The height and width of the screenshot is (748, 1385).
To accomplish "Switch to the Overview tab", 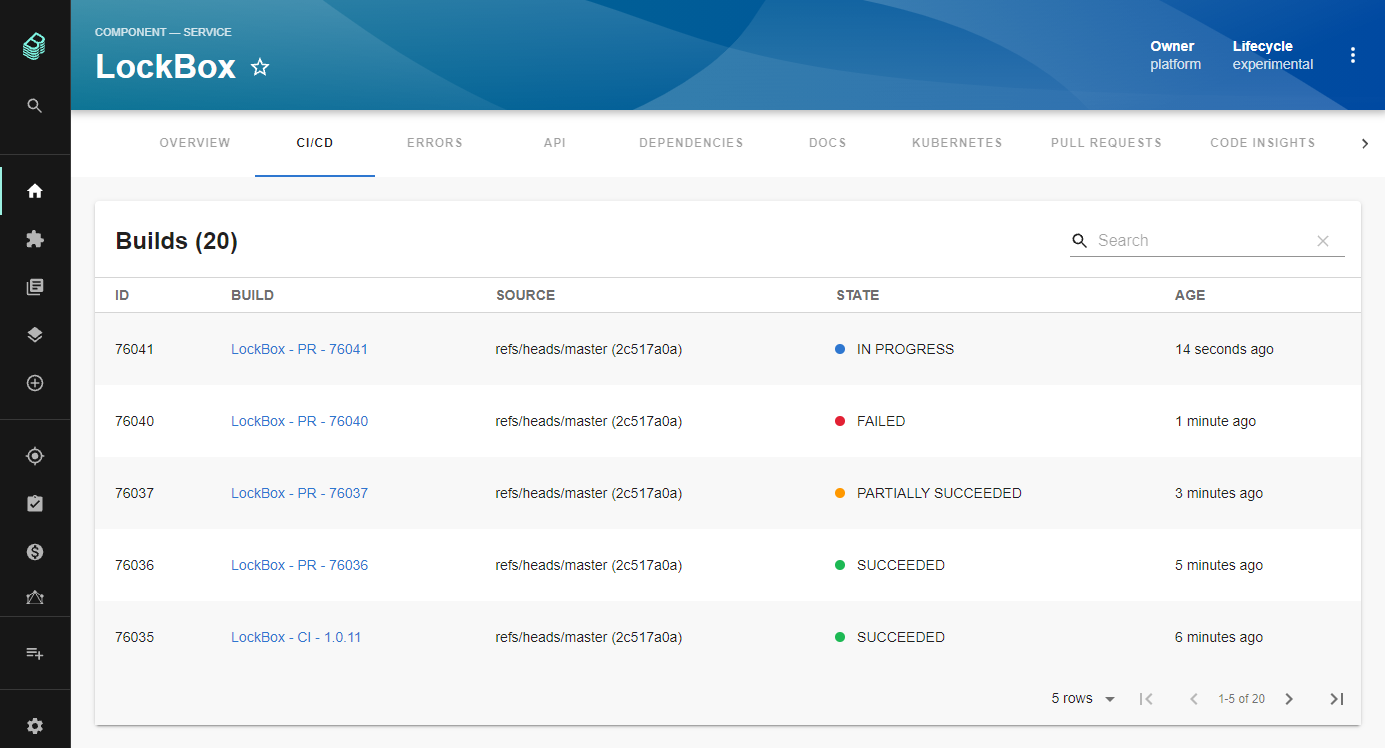I will pos(195,143).
